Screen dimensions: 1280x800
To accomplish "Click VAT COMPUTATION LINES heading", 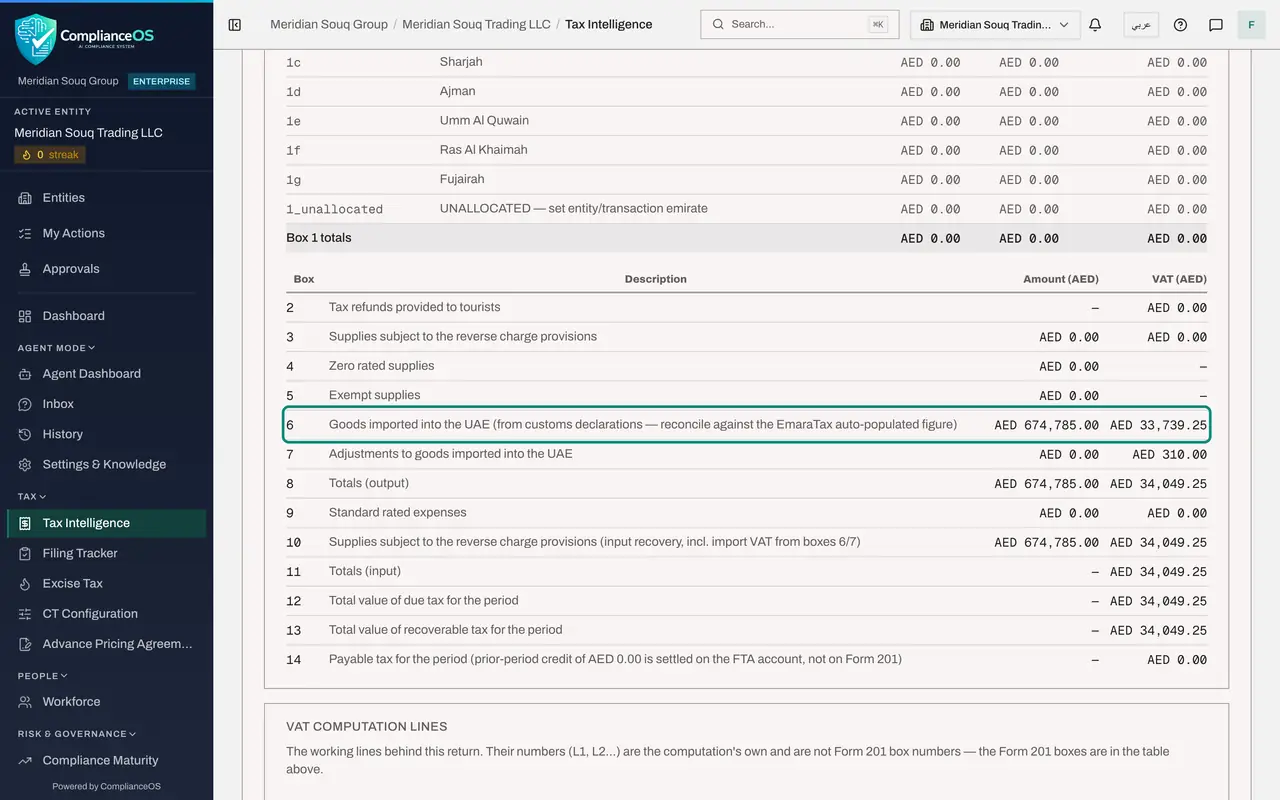I will pyautogui.click(x=367, y=727).
